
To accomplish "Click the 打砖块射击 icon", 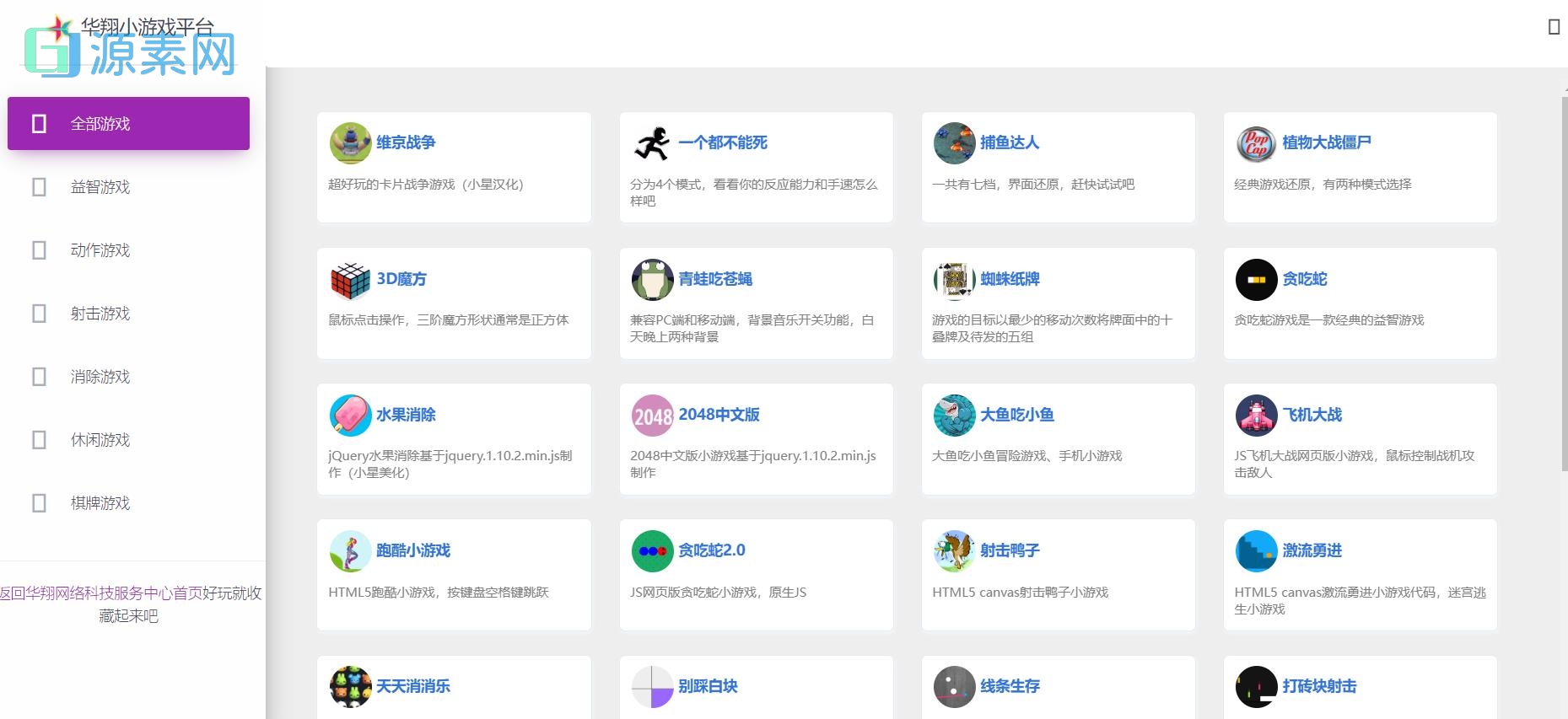I will tap(1256, 687).
